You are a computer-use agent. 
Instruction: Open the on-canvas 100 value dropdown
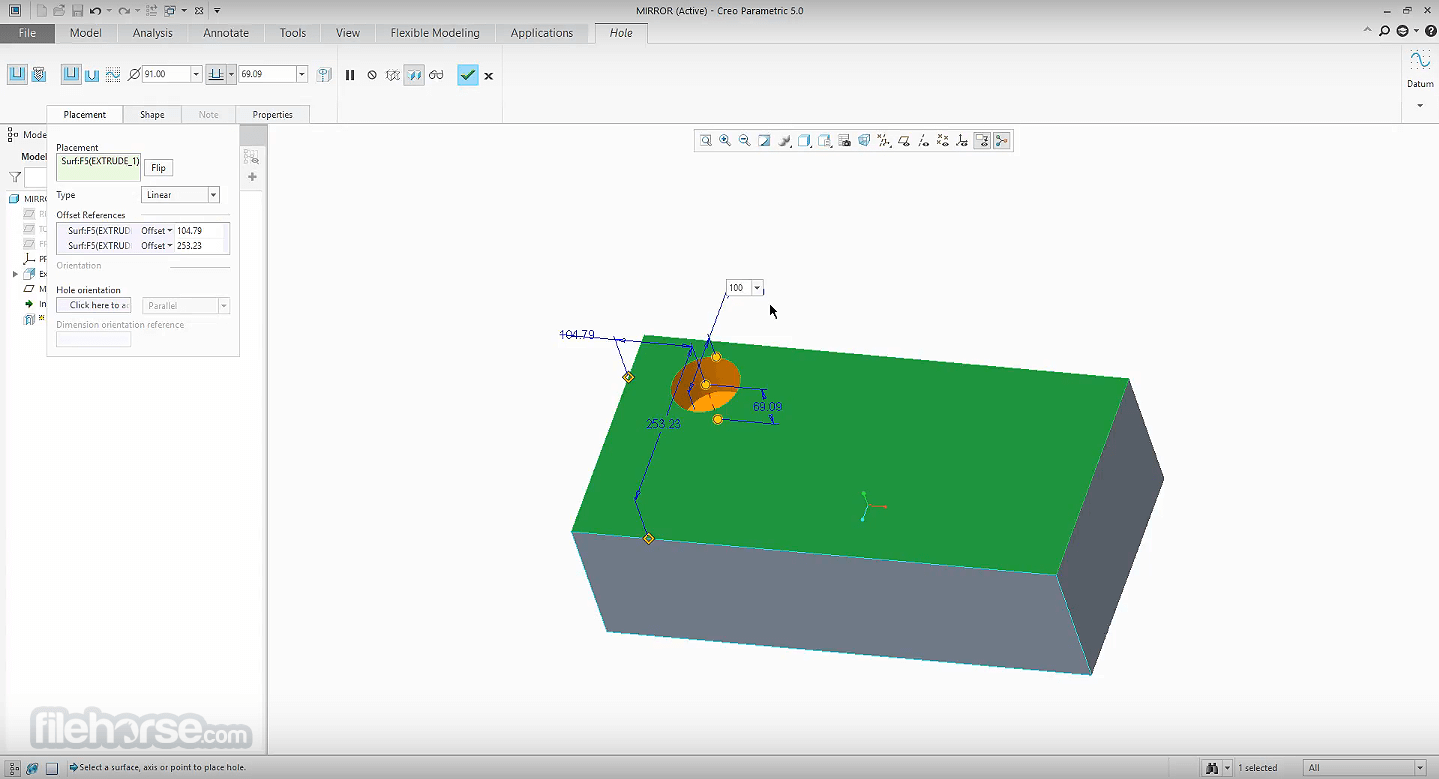coord(757,288)
